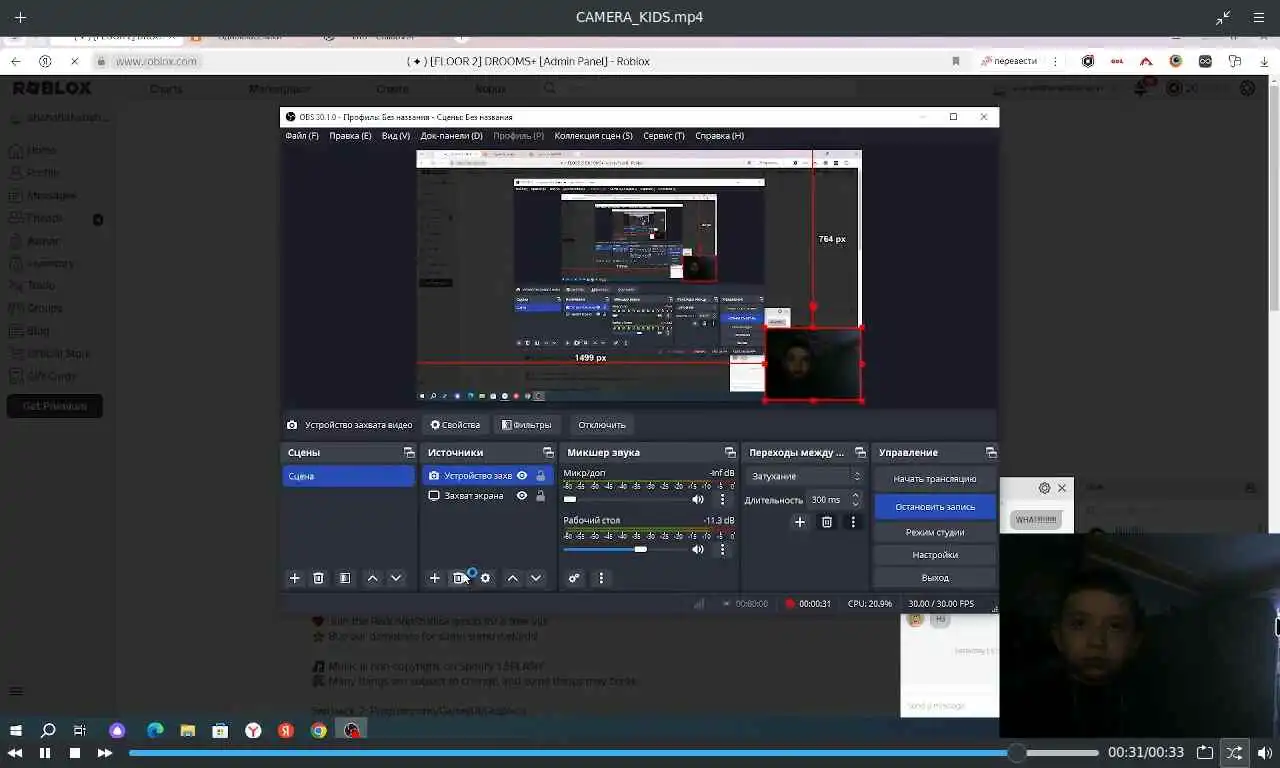
Task: Add transition with plus icon
Action: pos(799,522)
